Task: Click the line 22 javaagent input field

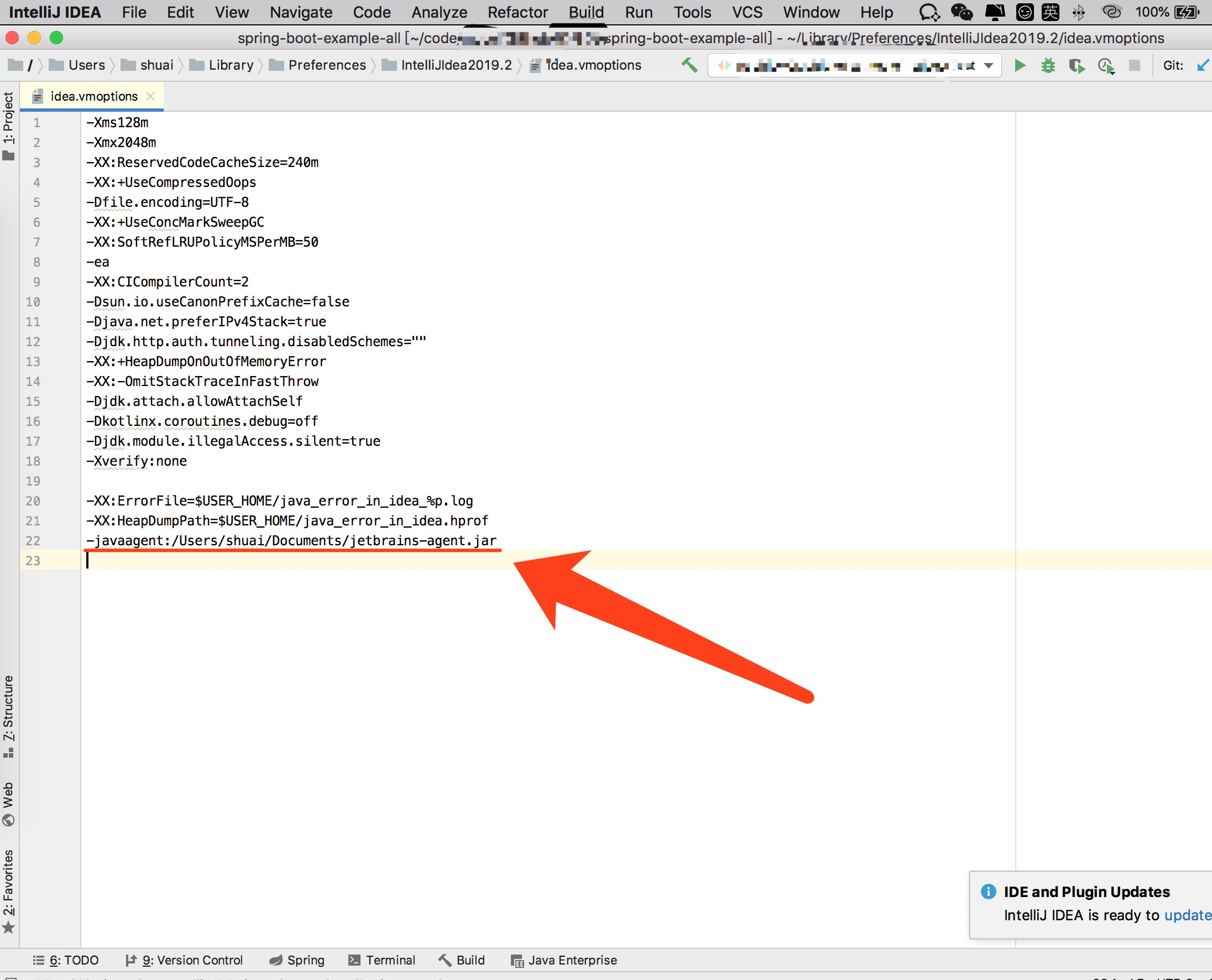Action: coord(291,540)
